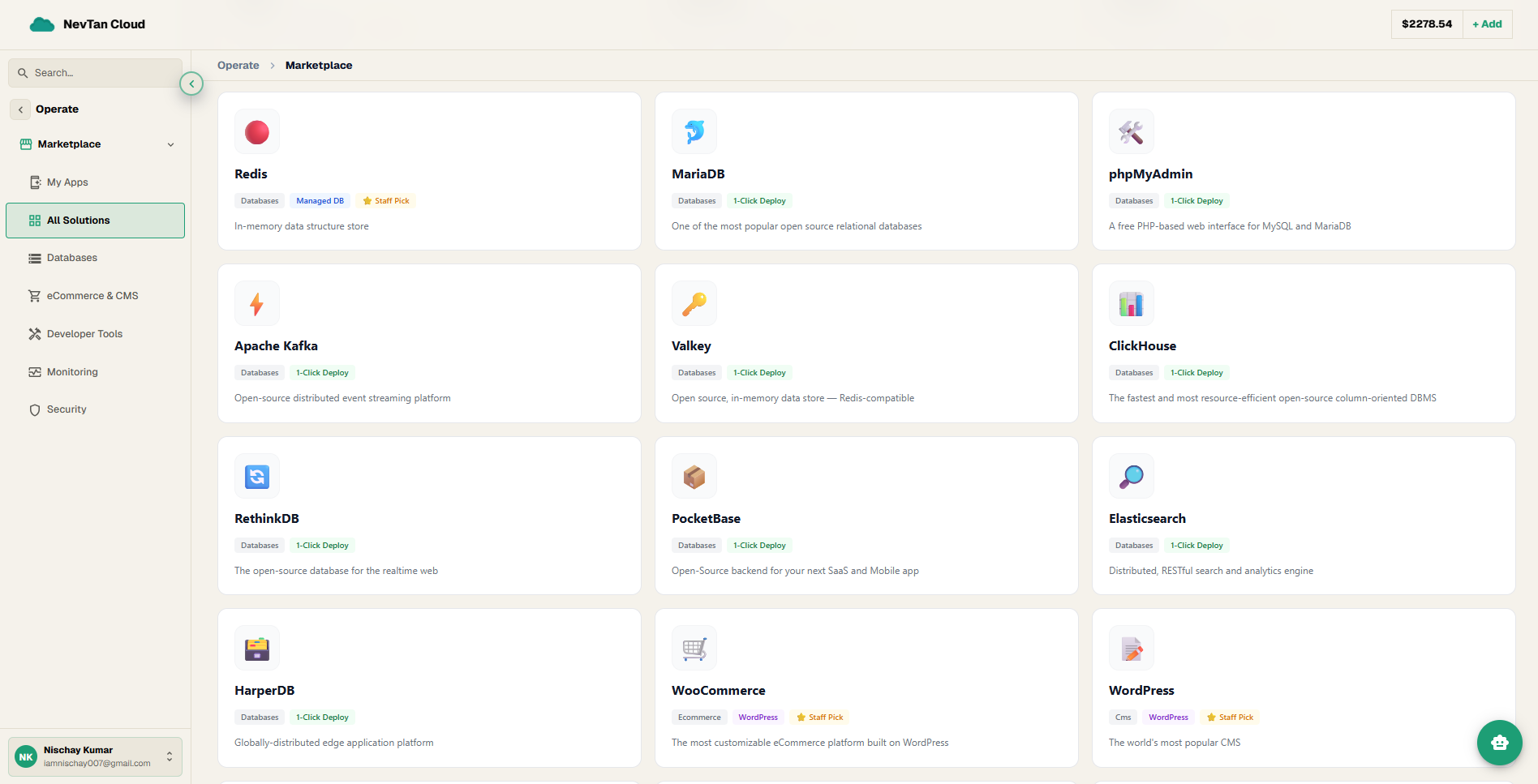Click the PocketBase title
The height and width of the screenshot is (784, 1538).
706,519
